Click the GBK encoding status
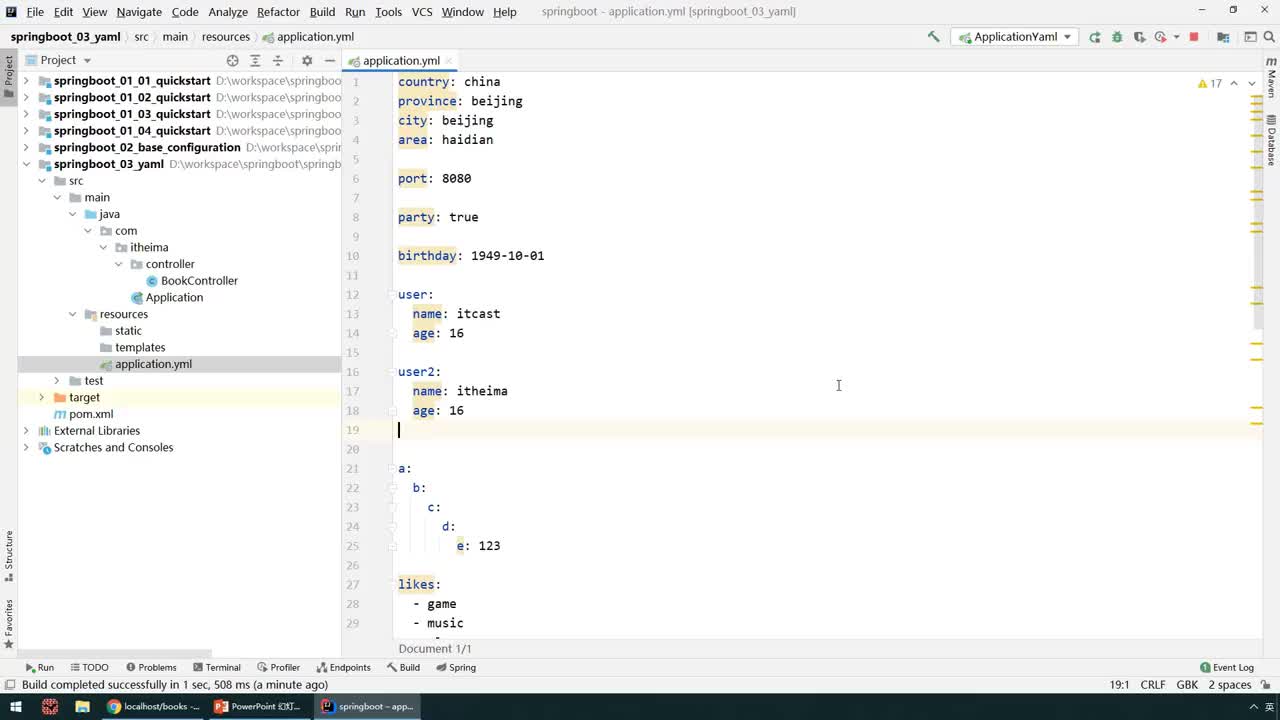Image resolution: width=1280 pixels, height=720 pixels. (x=1187, y=685)
